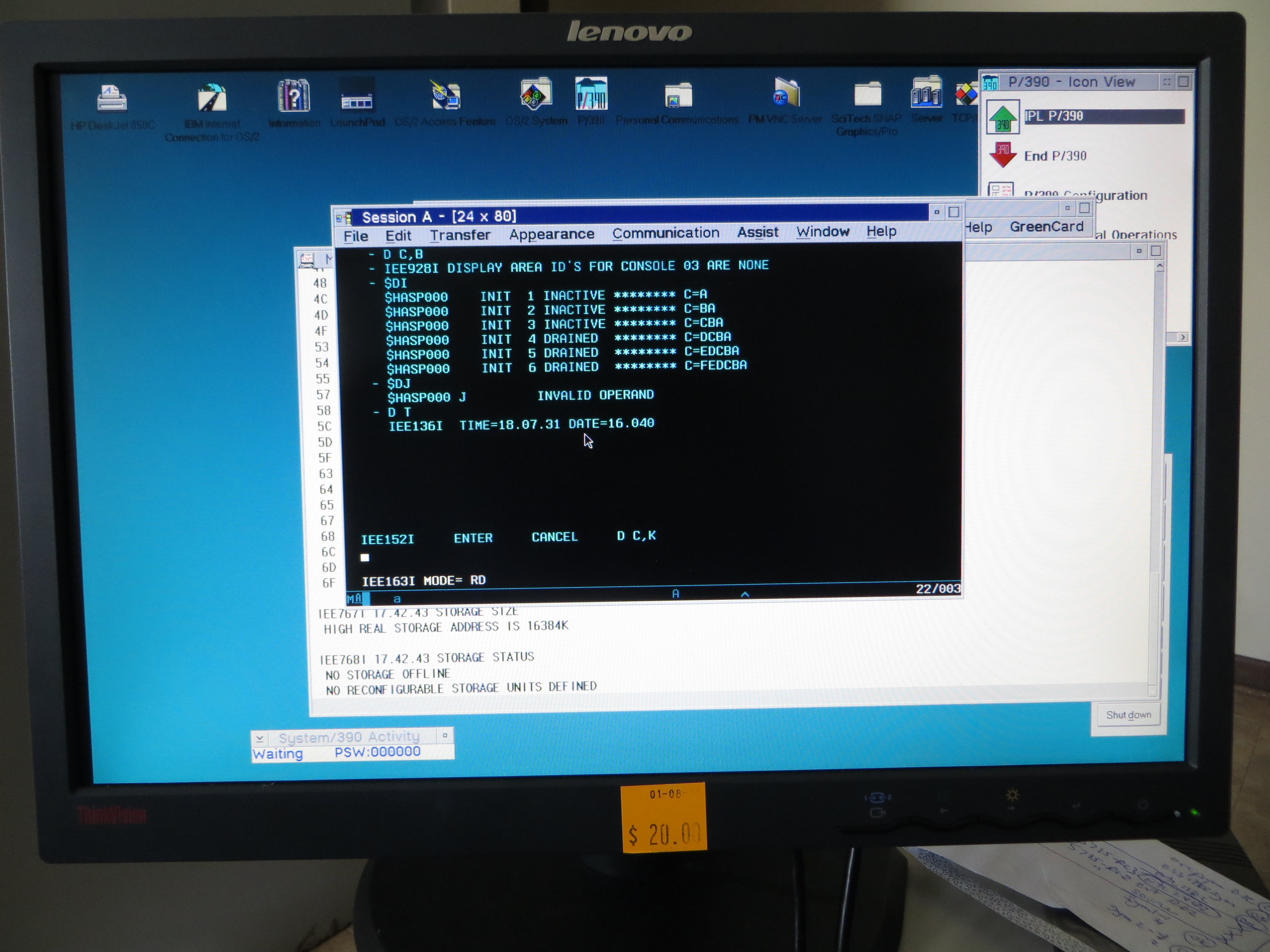Screen dimensions: 1270x952
Task: Open the Information desktop icon
Action: click(294, 95)
